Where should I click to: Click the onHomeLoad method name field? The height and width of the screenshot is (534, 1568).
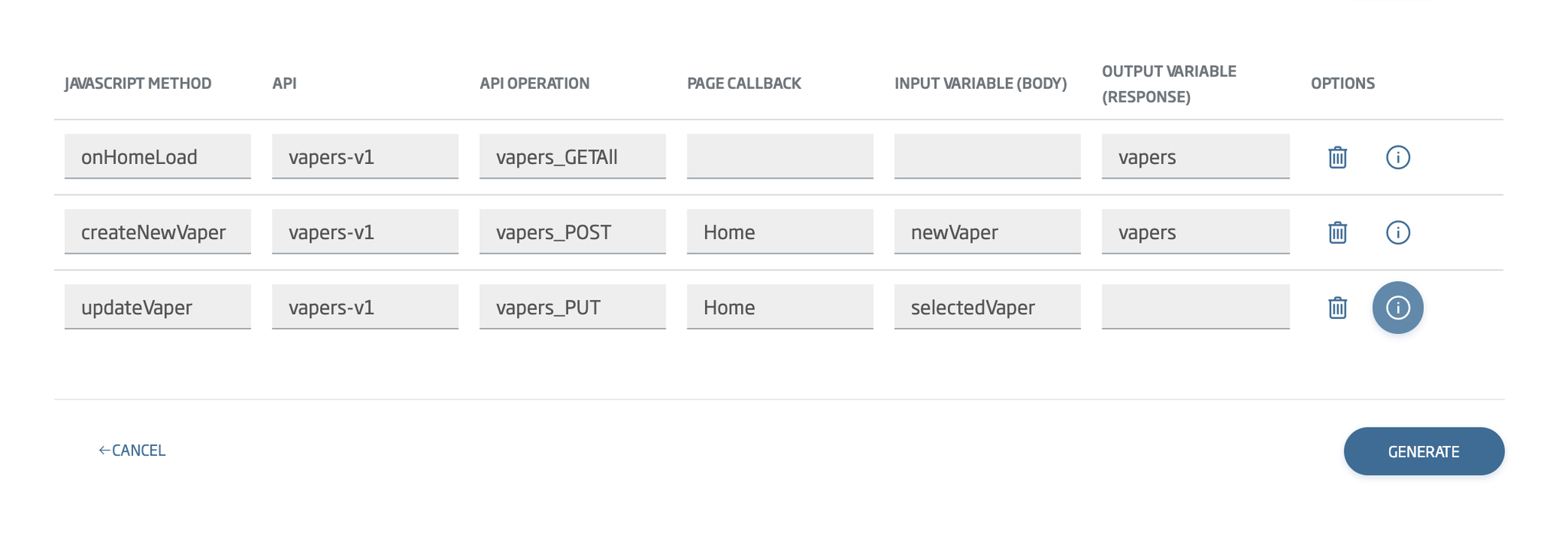tap(157, 156)
